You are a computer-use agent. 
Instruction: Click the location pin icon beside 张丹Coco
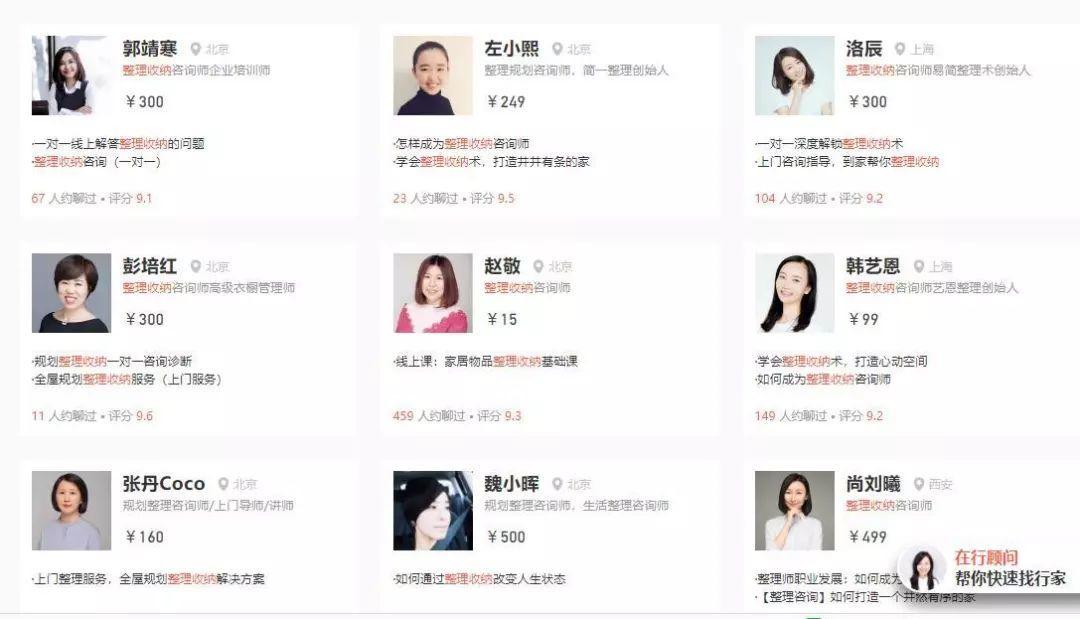[223, 484]
